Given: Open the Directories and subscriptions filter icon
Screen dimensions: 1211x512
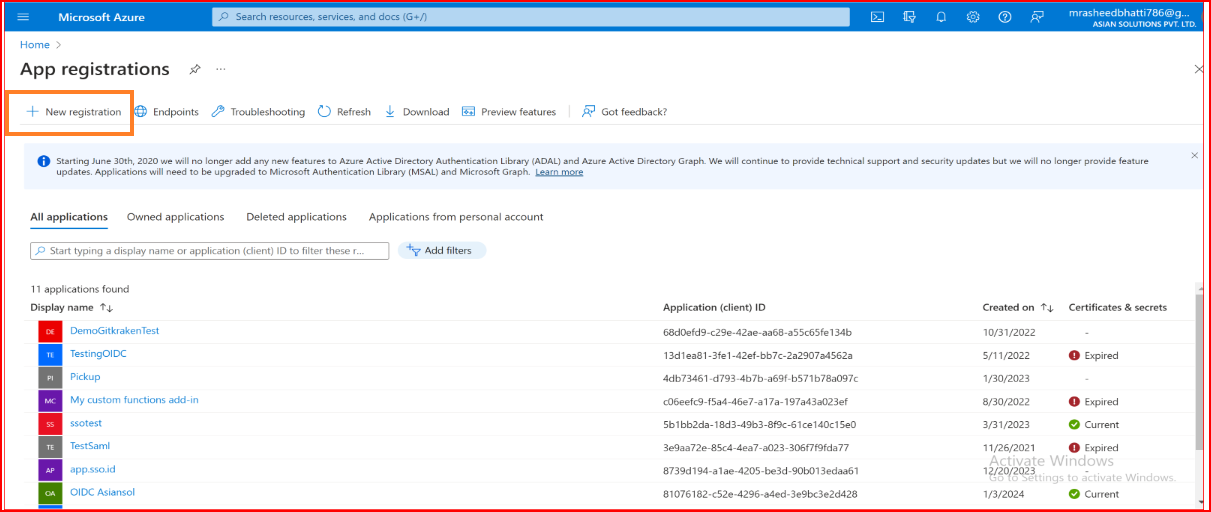Looking at the screenshot, I should click(x=909, y=17).
